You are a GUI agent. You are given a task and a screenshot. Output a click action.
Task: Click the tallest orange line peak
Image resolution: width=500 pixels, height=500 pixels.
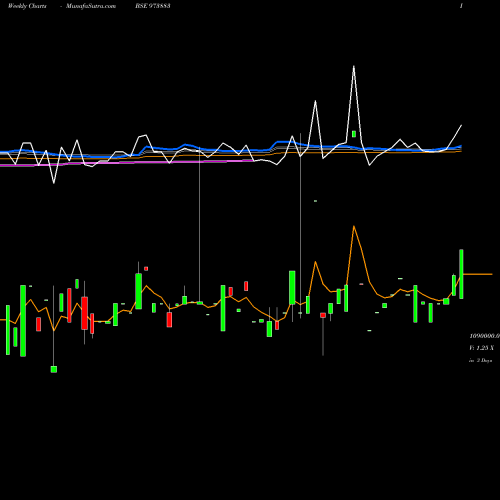coord(354,227)
